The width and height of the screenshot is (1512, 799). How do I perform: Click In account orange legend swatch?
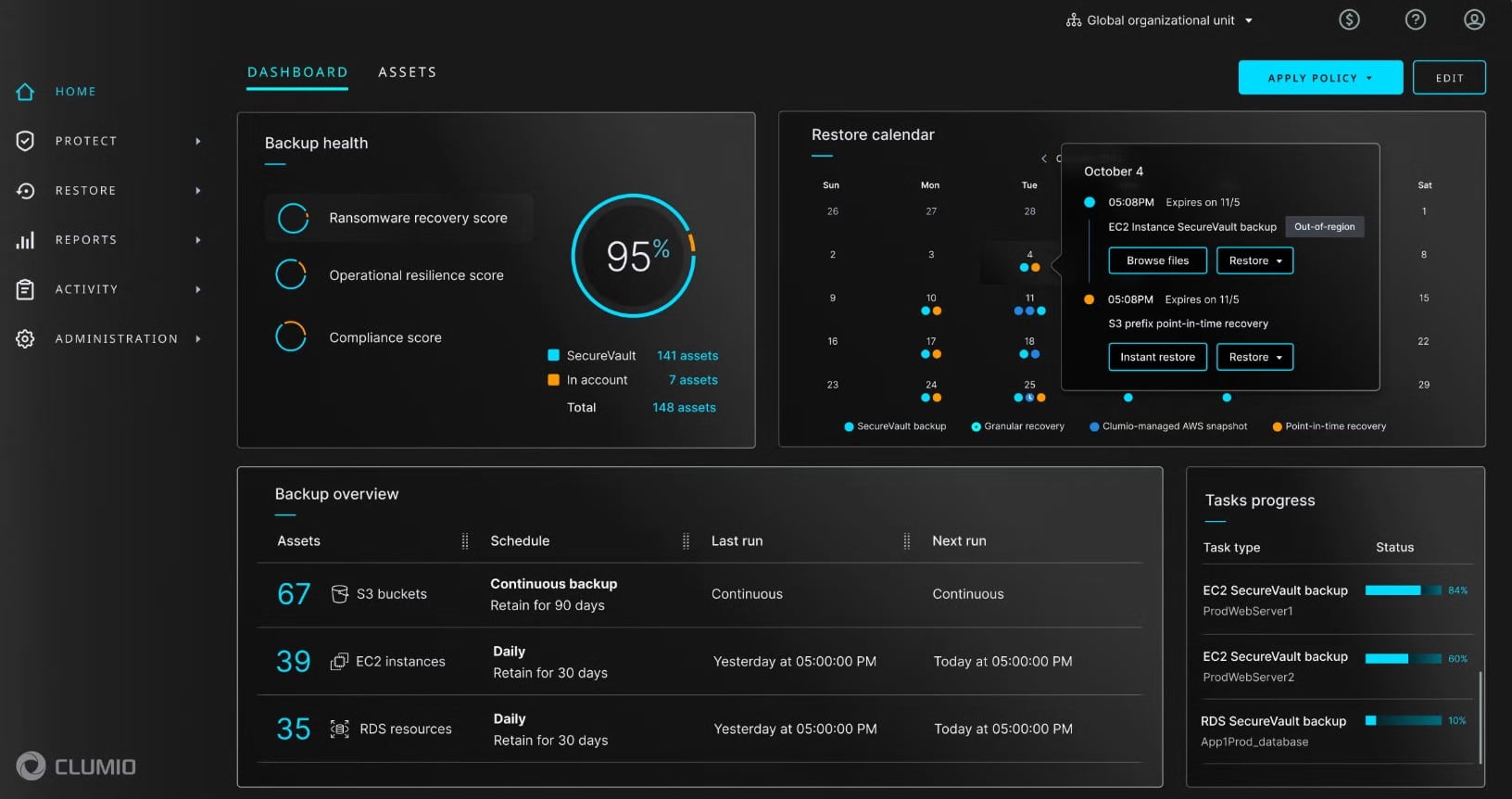(553, 380)
